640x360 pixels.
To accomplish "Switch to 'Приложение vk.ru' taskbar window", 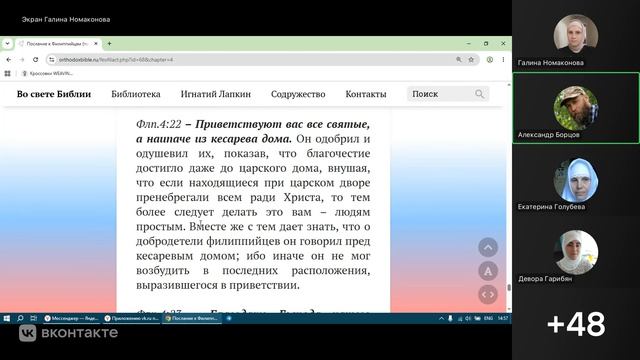I will 131,318.
